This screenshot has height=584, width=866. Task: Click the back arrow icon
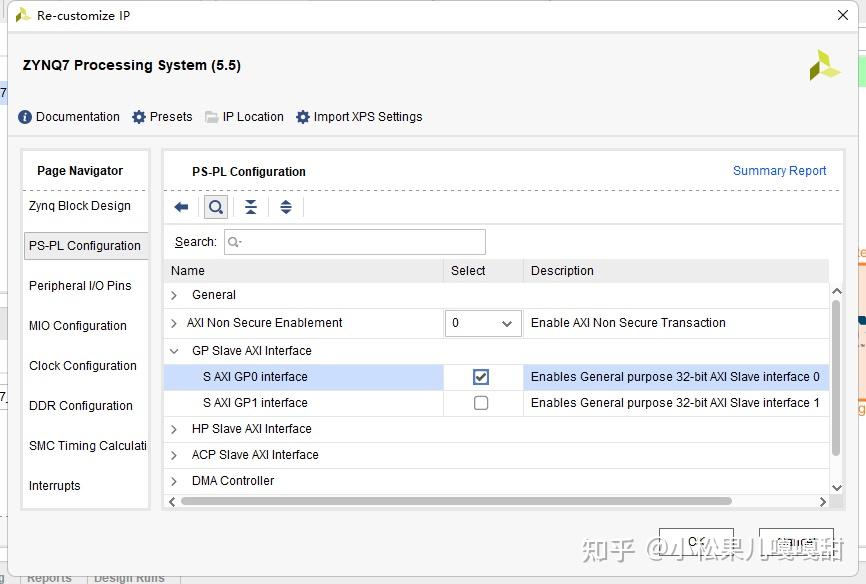click(x=181, y=207)
